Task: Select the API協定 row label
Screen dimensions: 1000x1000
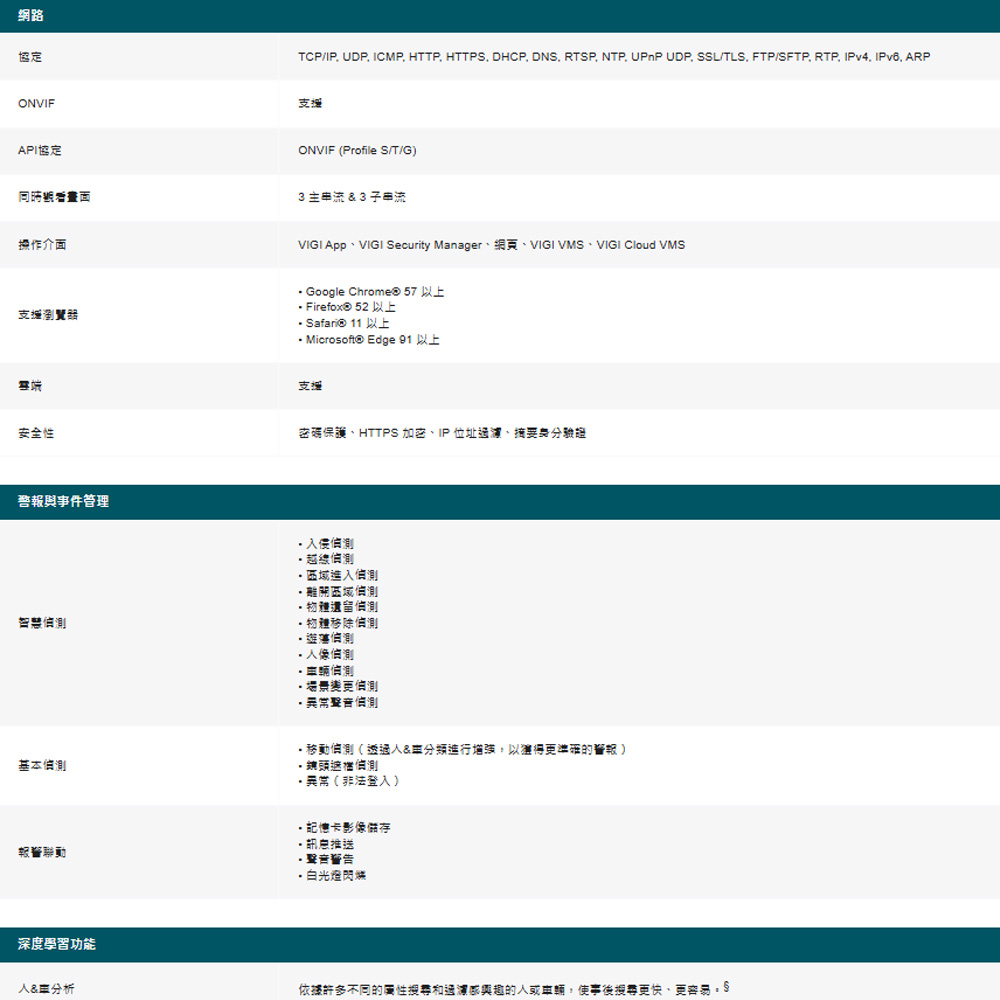Action: (40, 150)
